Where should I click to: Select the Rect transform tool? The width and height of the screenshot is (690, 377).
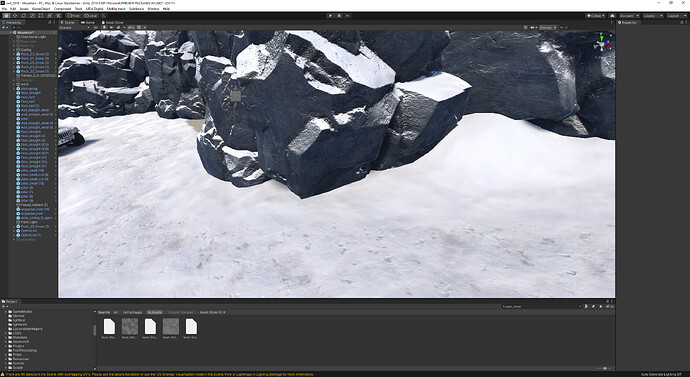(x=41, y=16)
